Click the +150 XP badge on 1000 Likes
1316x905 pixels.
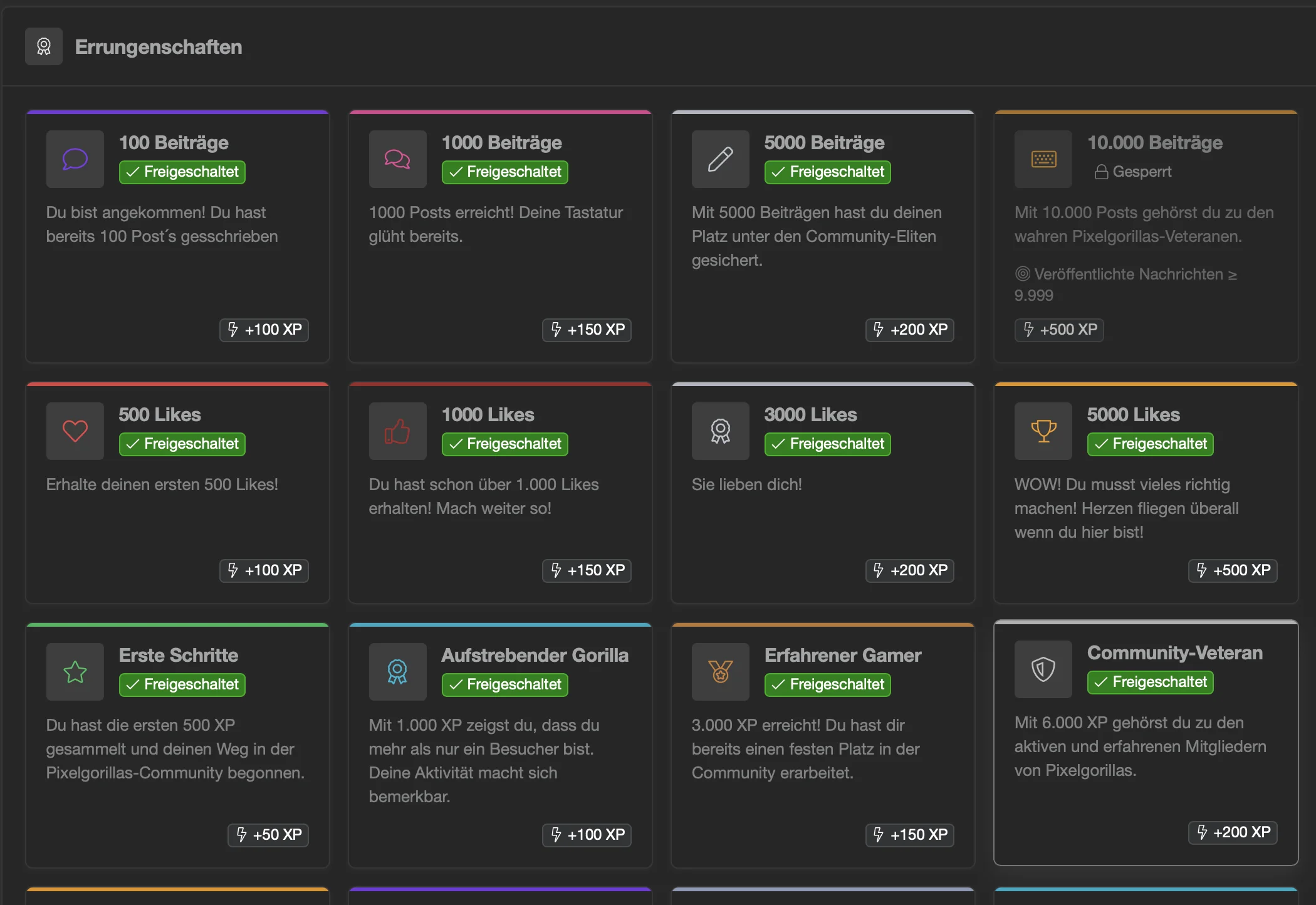(x=587, y=570)
